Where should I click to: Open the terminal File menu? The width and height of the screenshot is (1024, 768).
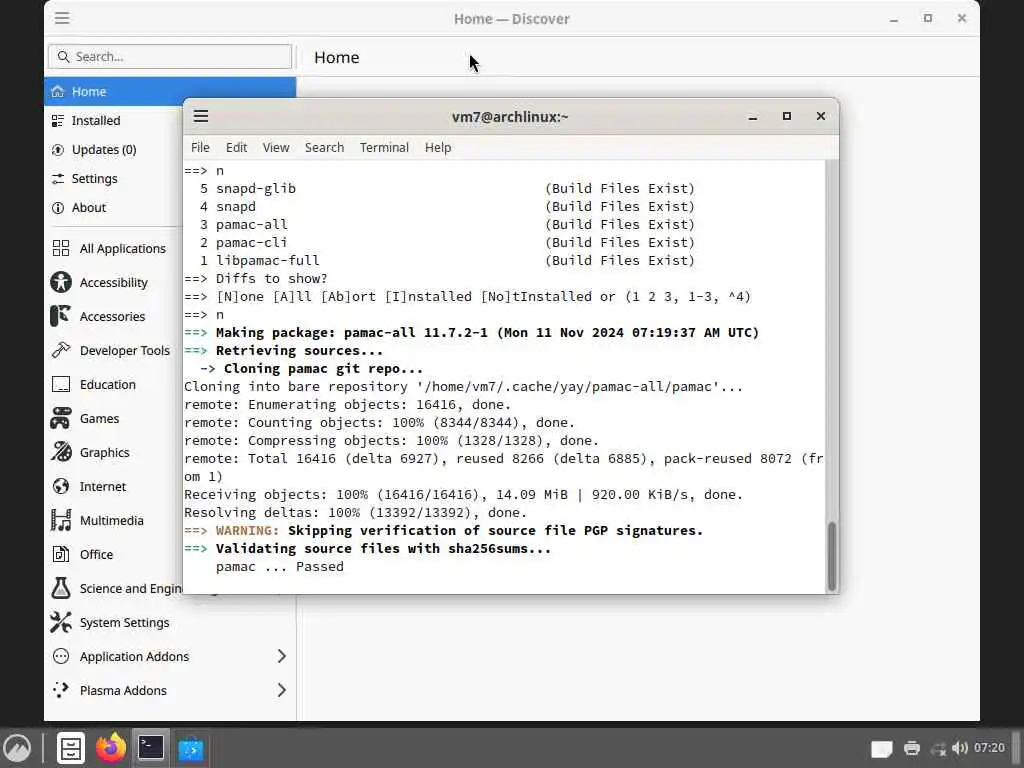coord(200,148)
